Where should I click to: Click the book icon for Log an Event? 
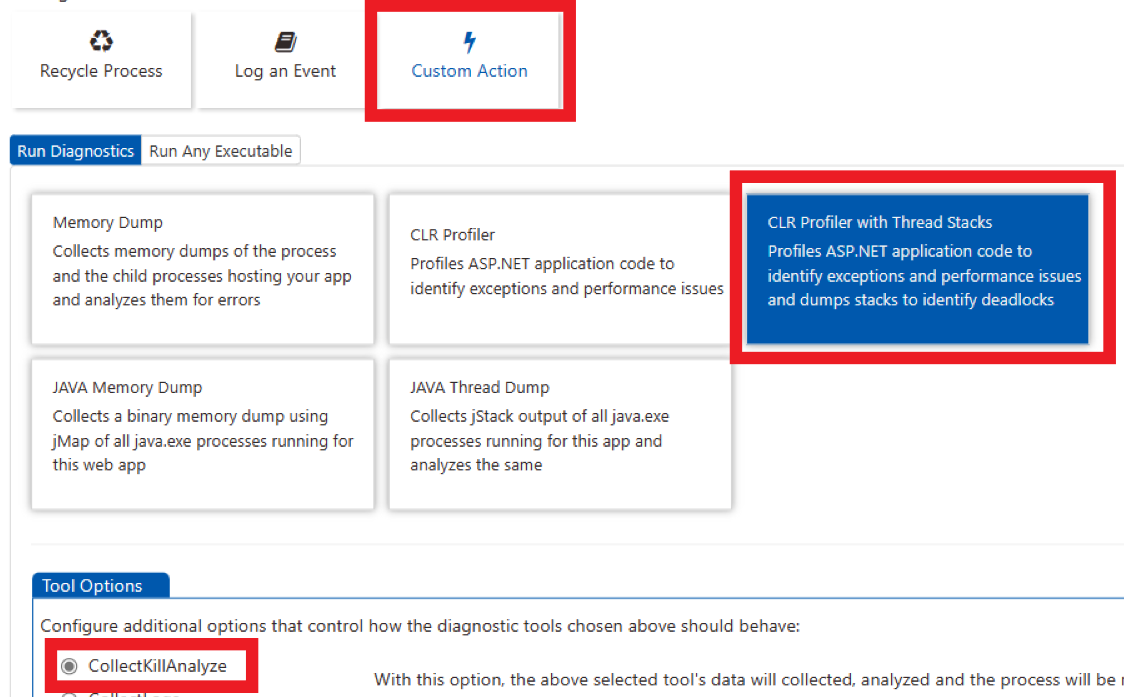coord(286,41)
